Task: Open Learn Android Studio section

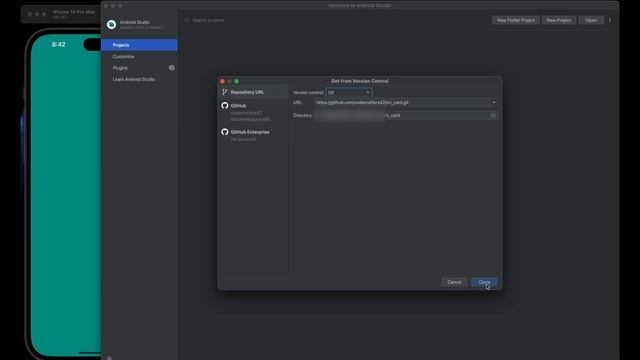Action: [x=139, y=79]
